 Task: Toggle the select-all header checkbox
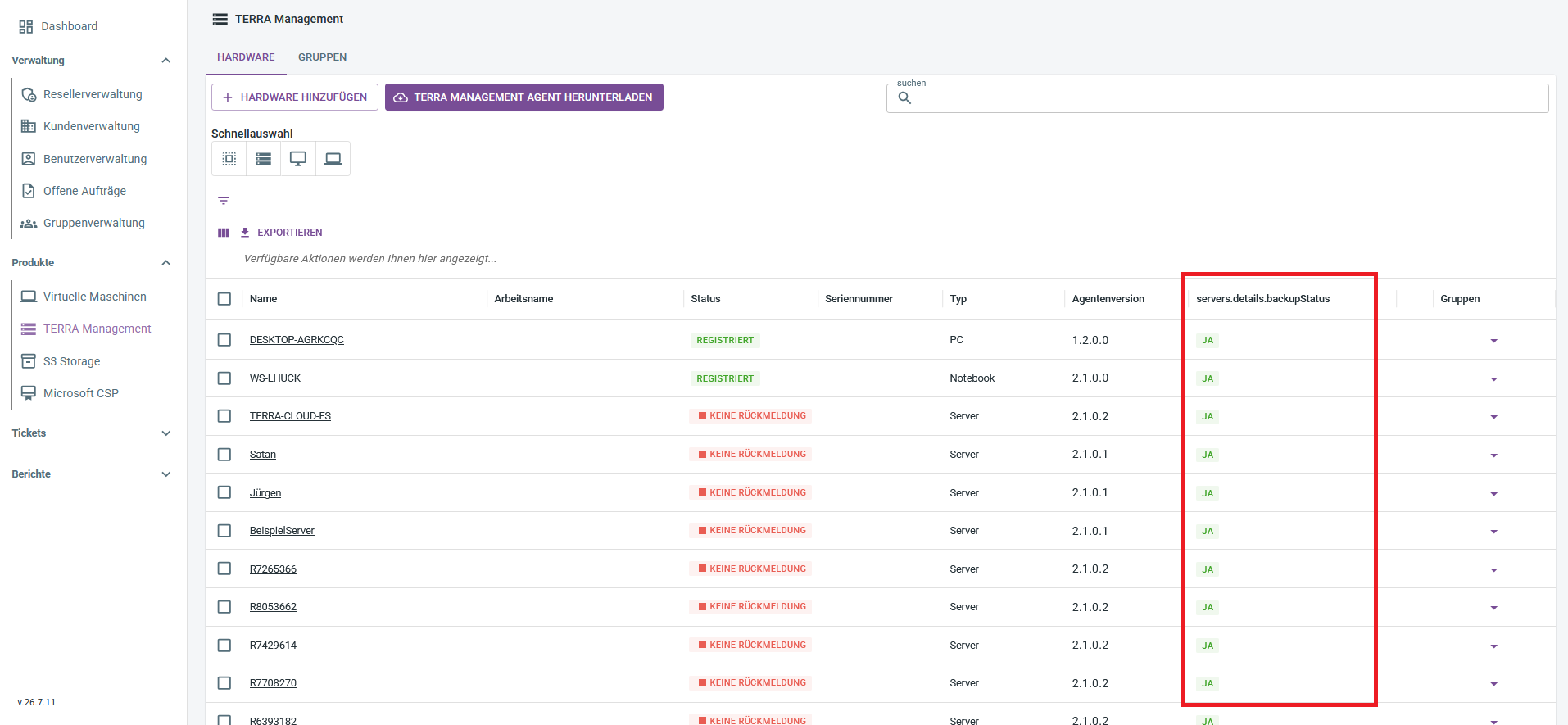pos(224,299)
